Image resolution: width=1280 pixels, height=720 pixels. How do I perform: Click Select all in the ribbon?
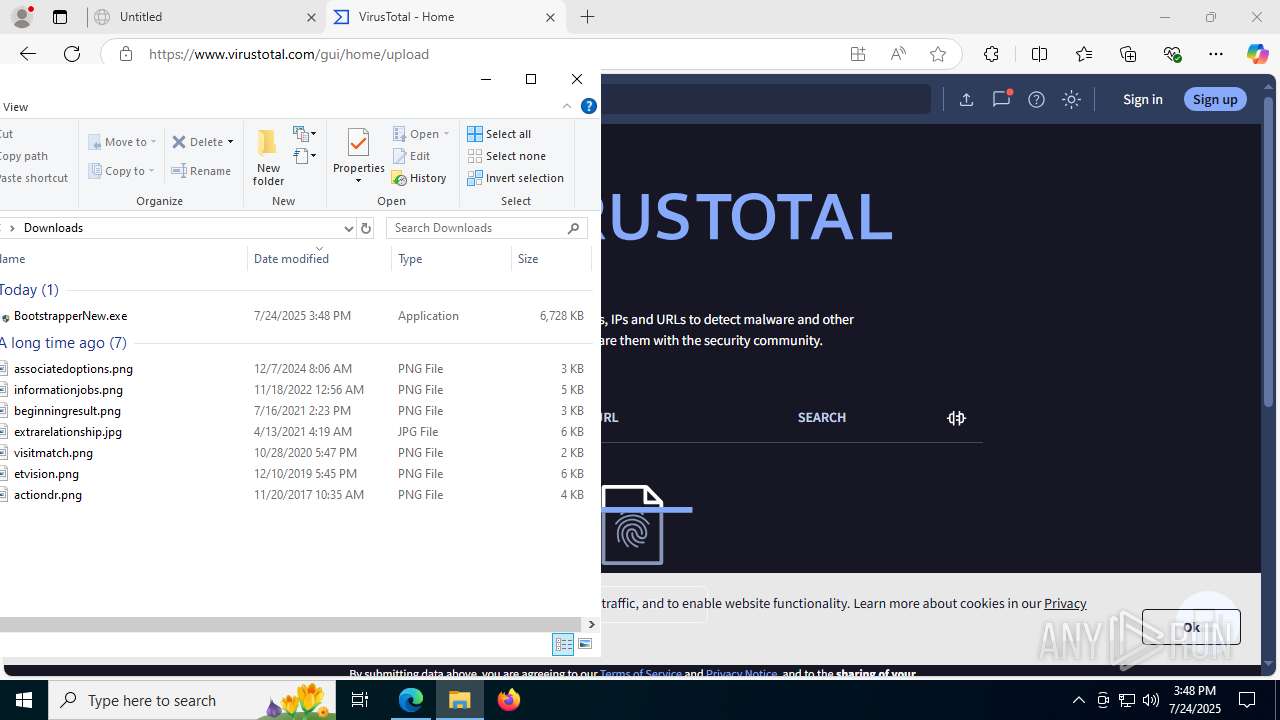tap(499, 134)
